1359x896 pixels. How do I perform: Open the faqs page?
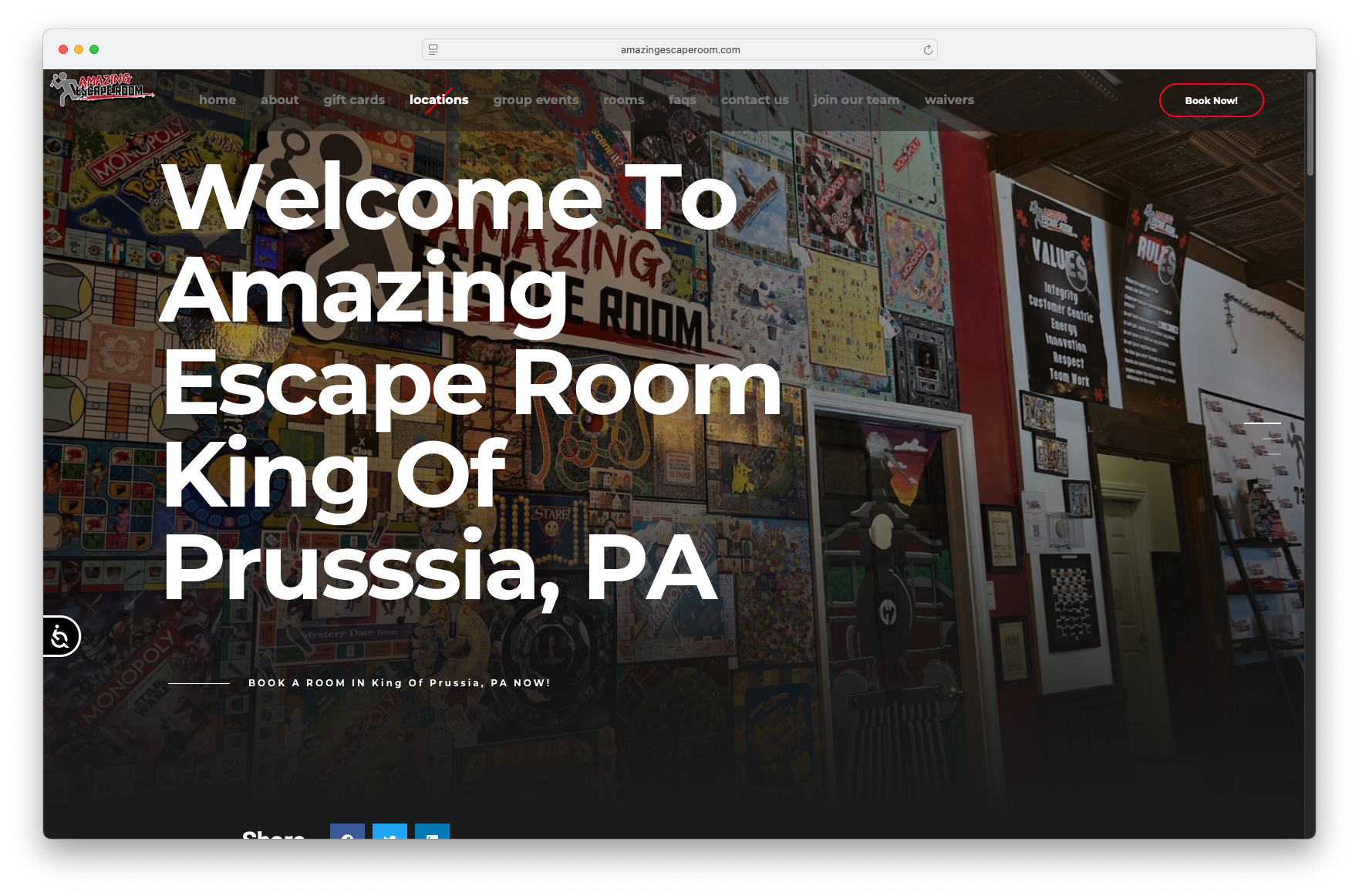[683, 99]
